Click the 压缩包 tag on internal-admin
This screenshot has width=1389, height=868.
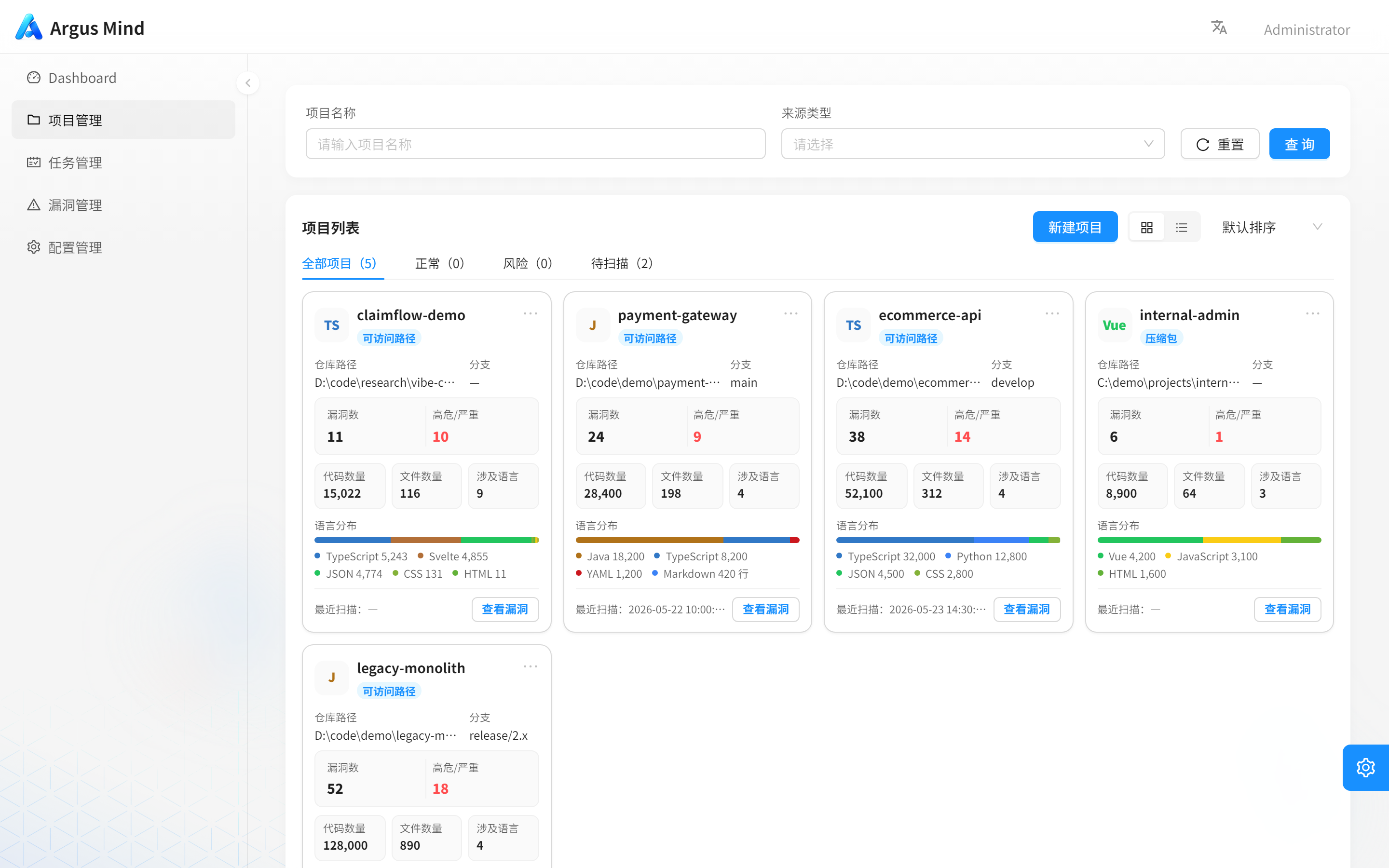[1160, 338]
